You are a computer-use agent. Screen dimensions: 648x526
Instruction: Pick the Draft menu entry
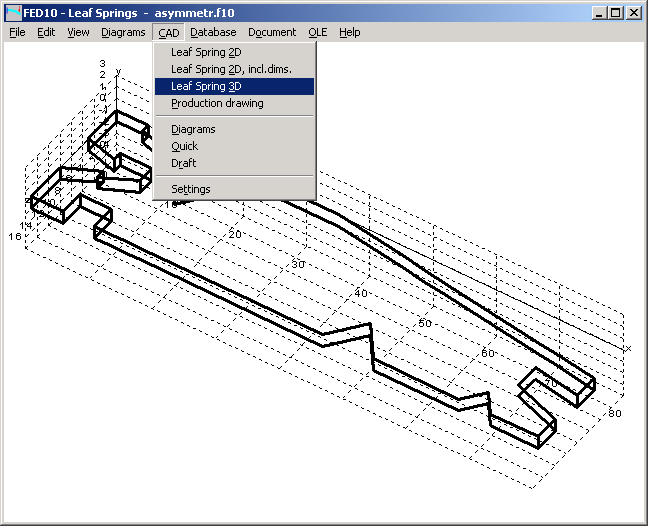tap(184, 163)
